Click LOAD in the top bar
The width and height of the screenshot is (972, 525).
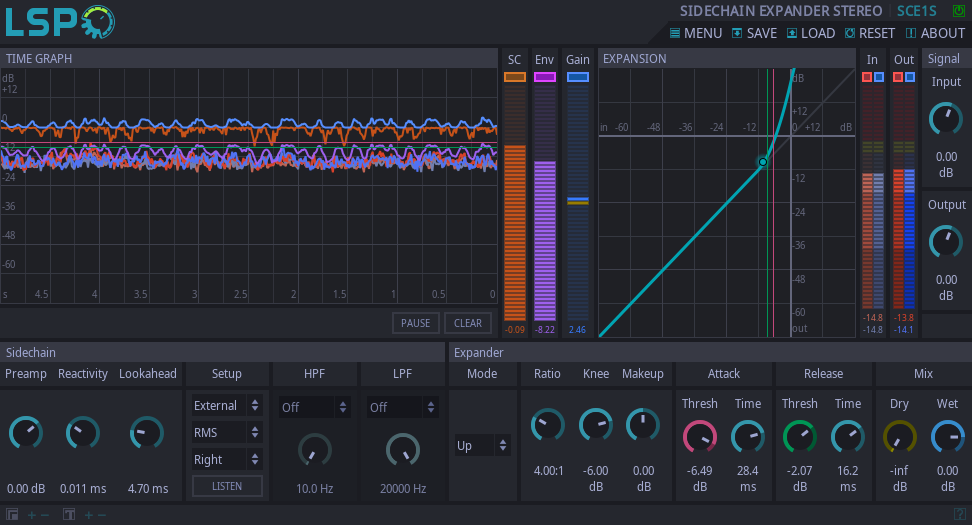tap(811, 33)
